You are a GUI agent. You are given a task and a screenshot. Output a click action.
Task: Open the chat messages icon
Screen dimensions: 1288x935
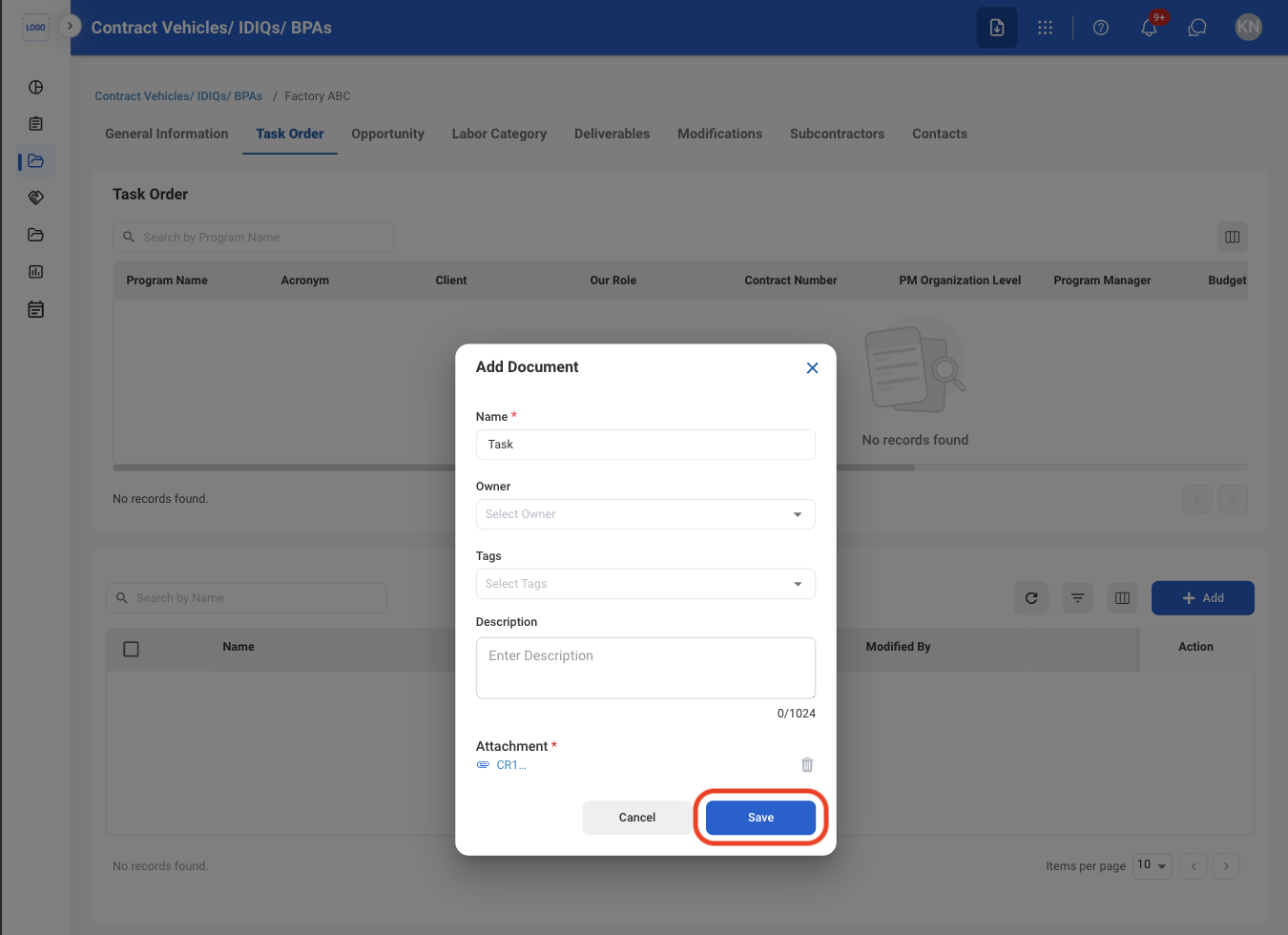coord(1197,28)
